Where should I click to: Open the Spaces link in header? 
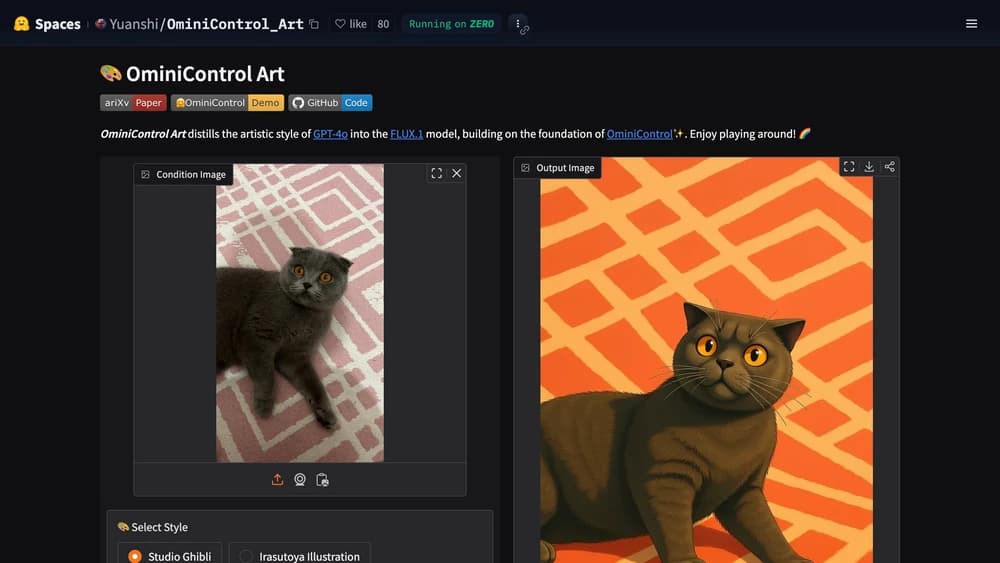click(57, 24)
